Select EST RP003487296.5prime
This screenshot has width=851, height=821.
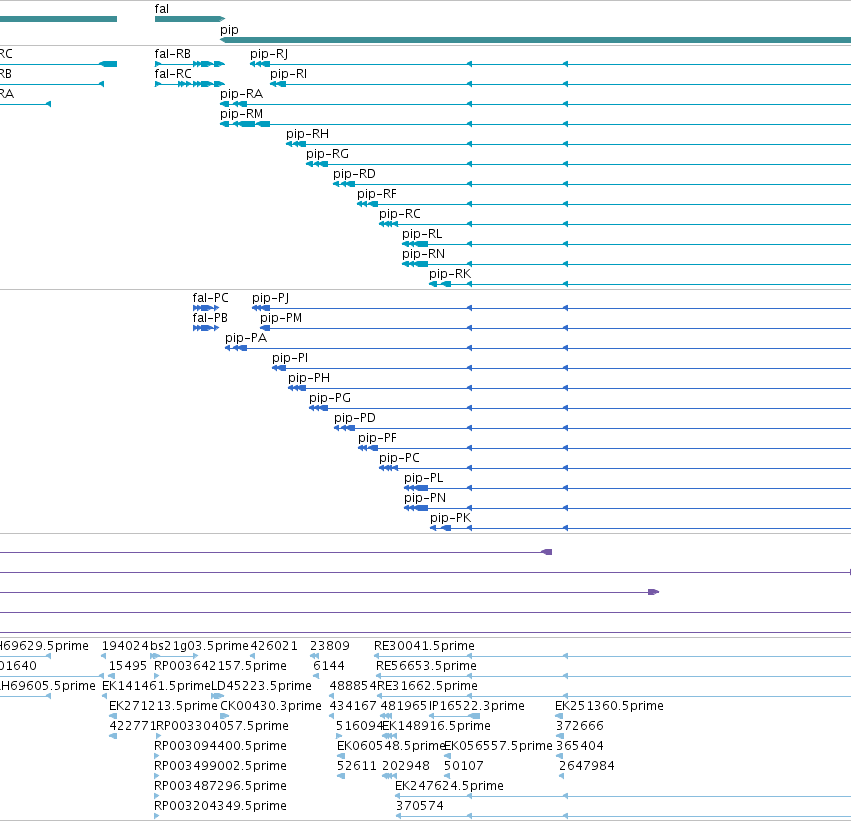pyautogui.click(x=220, y=786)
